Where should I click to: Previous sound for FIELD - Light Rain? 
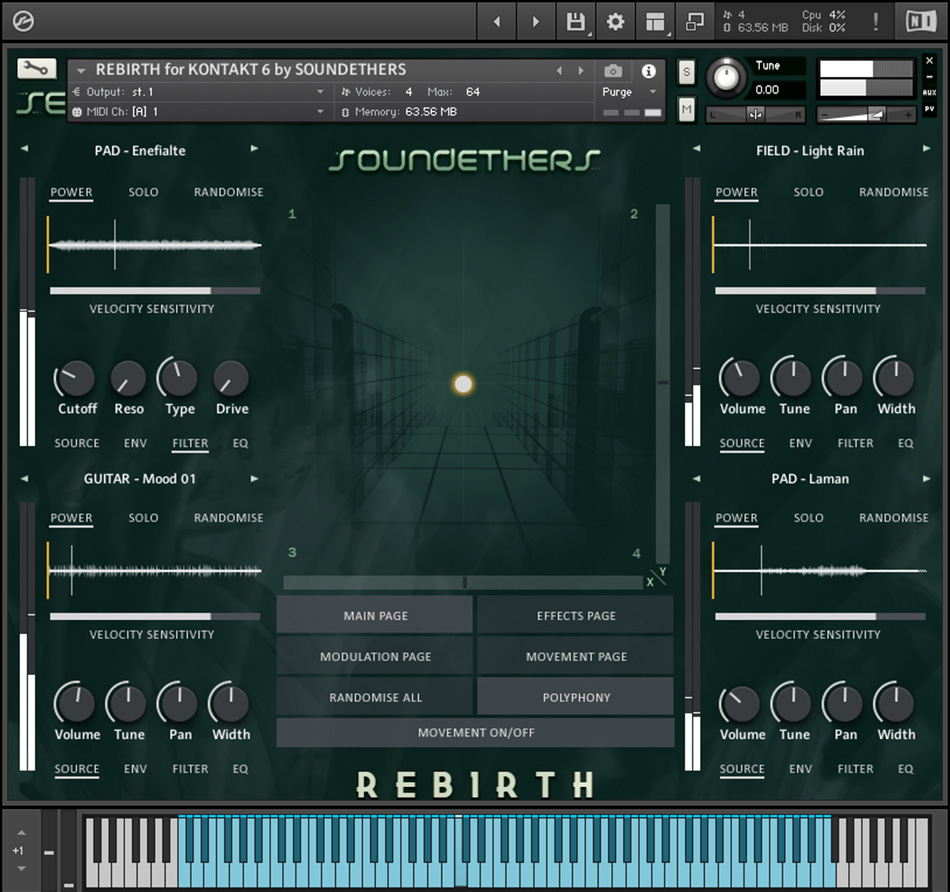pyautogui.click(x=697, y=148)
